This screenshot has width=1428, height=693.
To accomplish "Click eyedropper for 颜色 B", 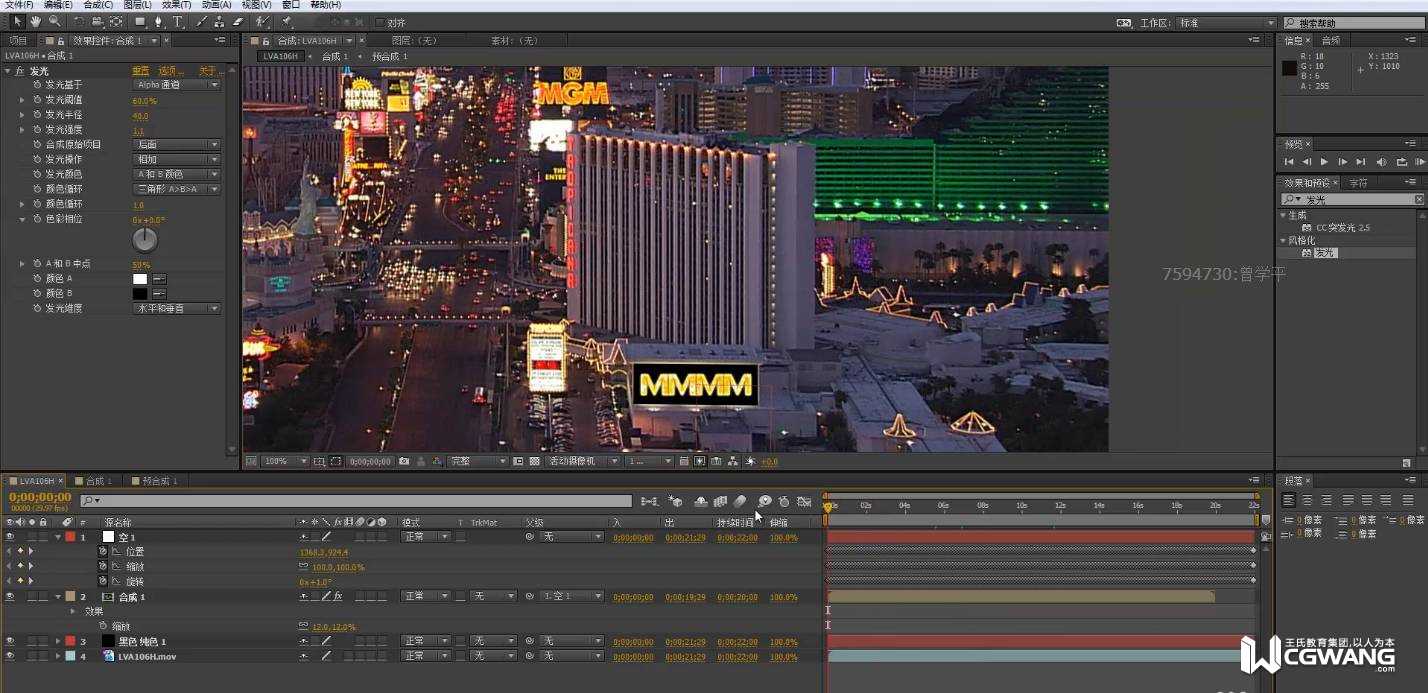I will pos(159,294).
